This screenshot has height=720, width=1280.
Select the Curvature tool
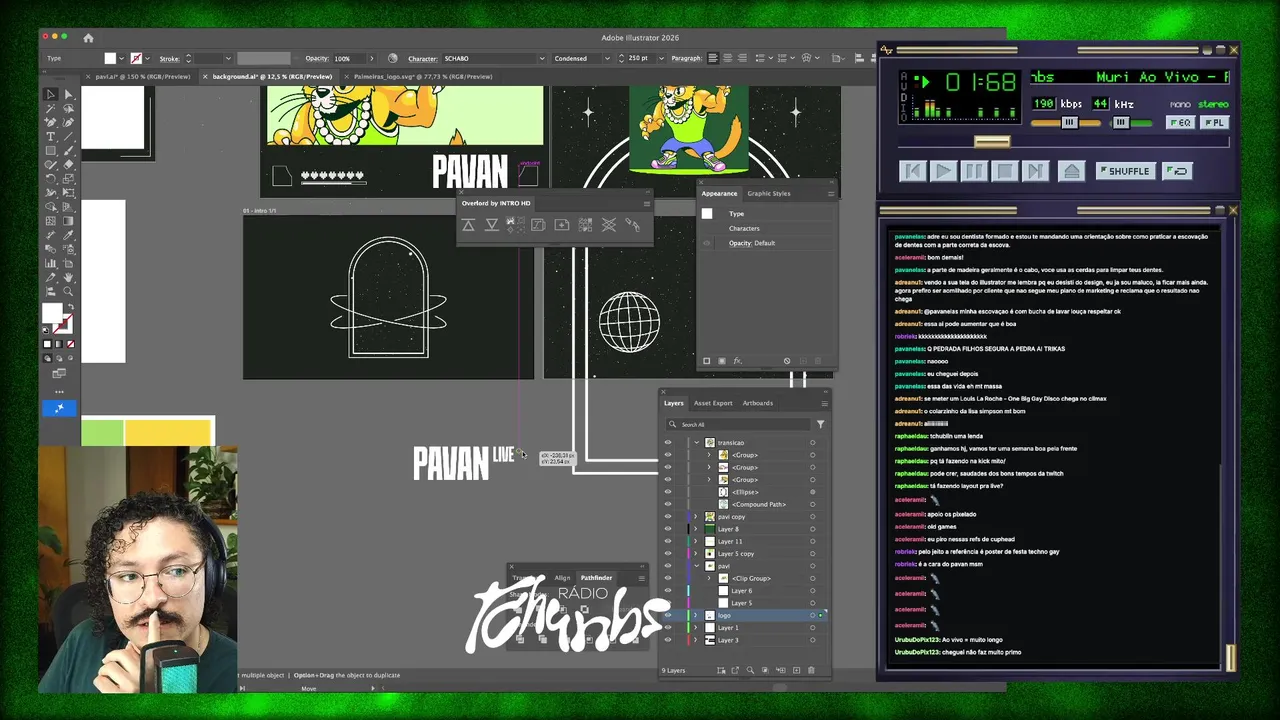tap(69, 122)
